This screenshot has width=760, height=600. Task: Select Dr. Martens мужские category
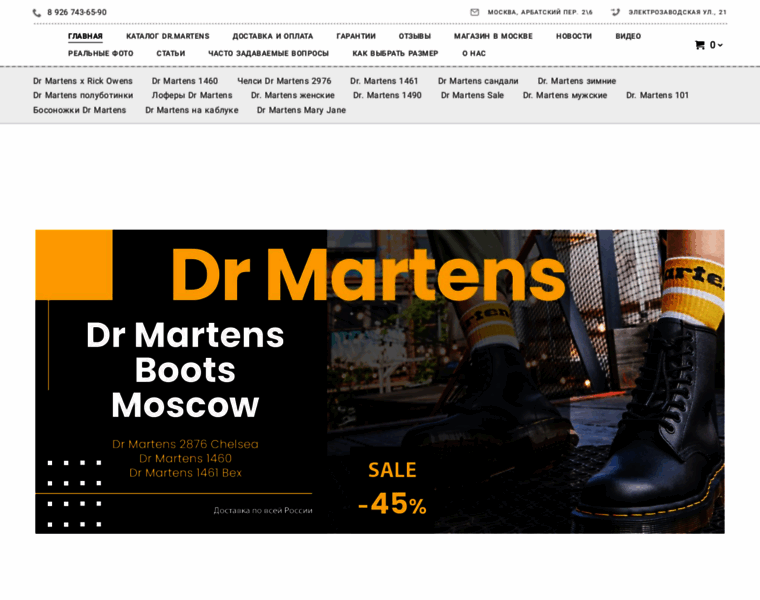tap(565, 95)
